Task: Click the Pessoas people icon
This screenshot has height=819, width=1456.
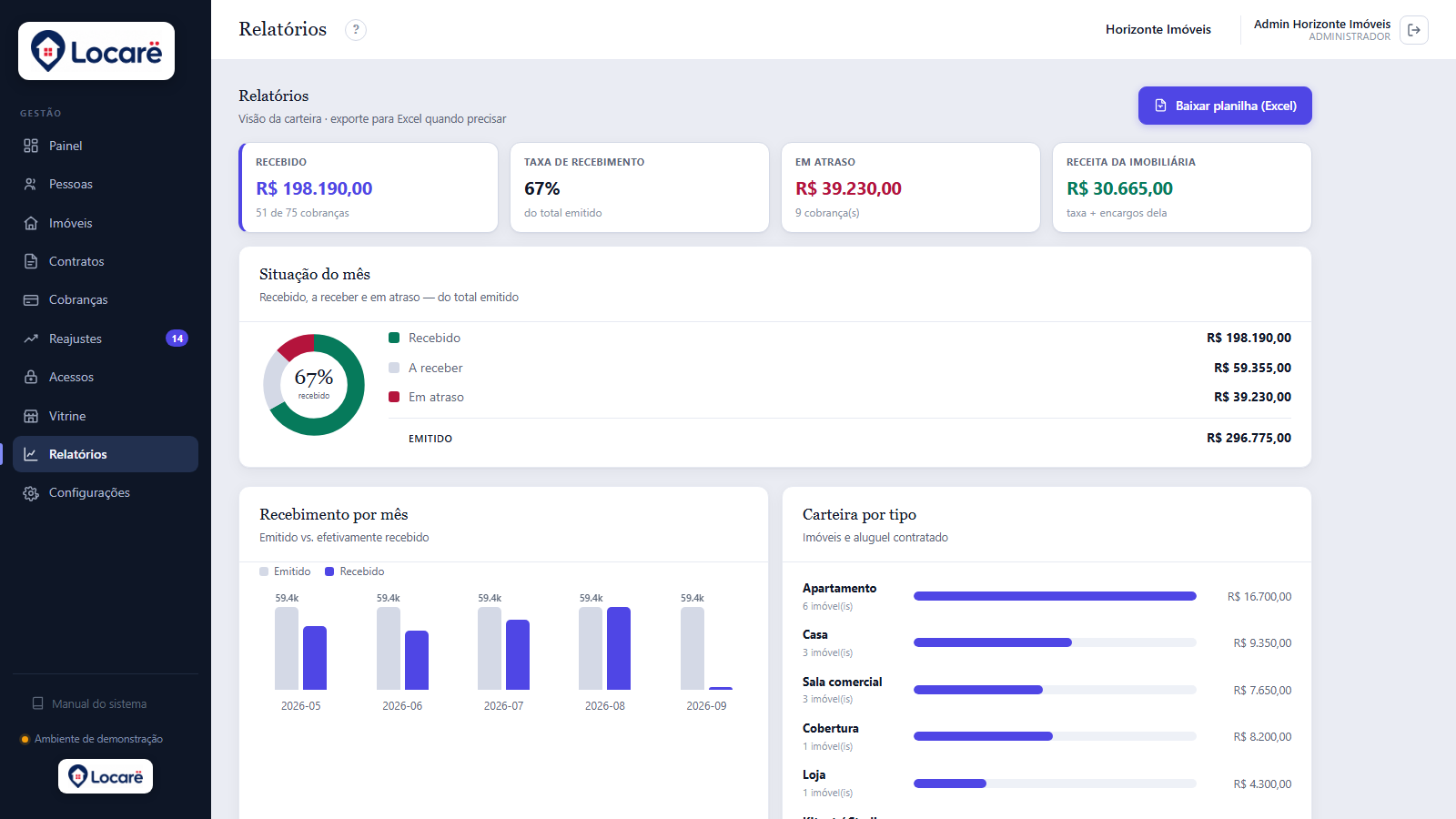Action: coord(31,184)
